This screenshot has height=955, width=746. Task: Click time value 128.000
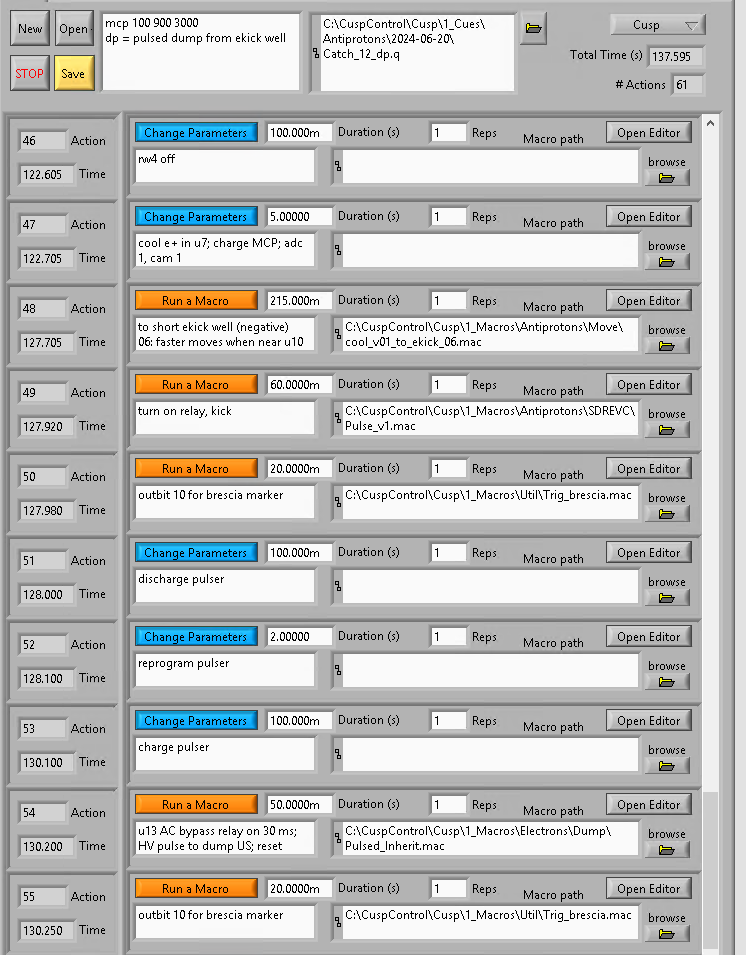(47, 594)
